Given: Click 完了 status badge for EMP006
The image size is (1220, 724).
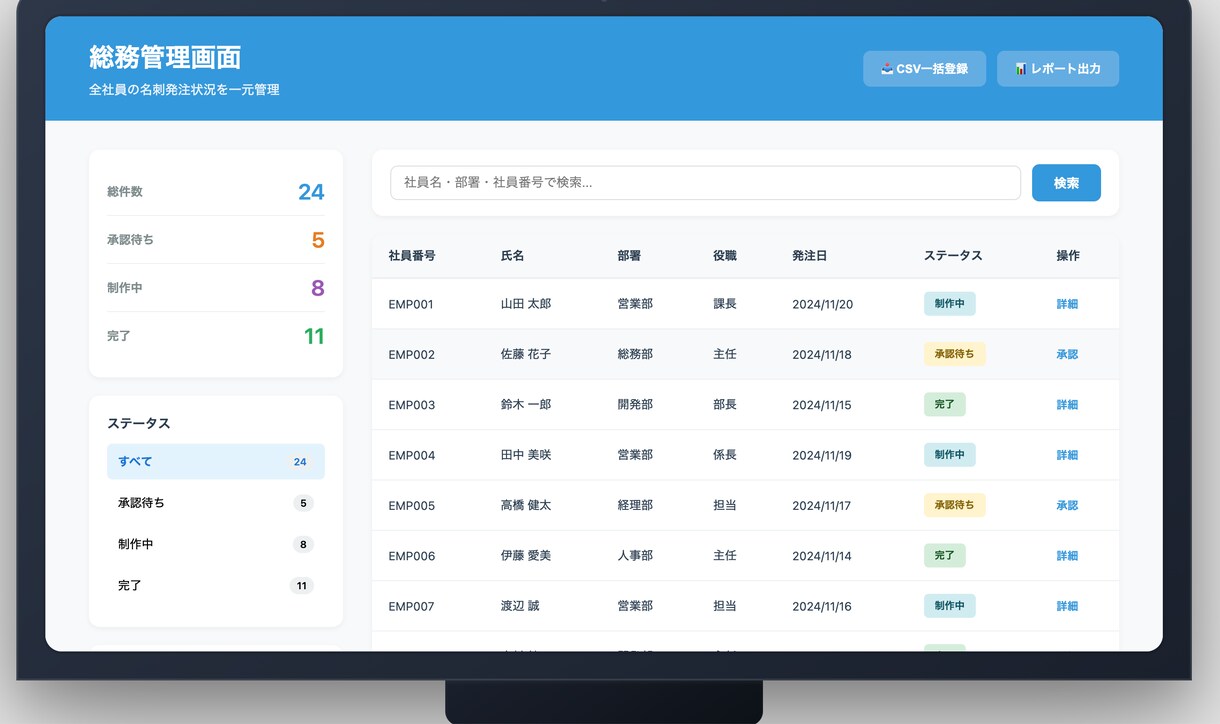Looking at the screenshot, I should (x=945, y=556).
